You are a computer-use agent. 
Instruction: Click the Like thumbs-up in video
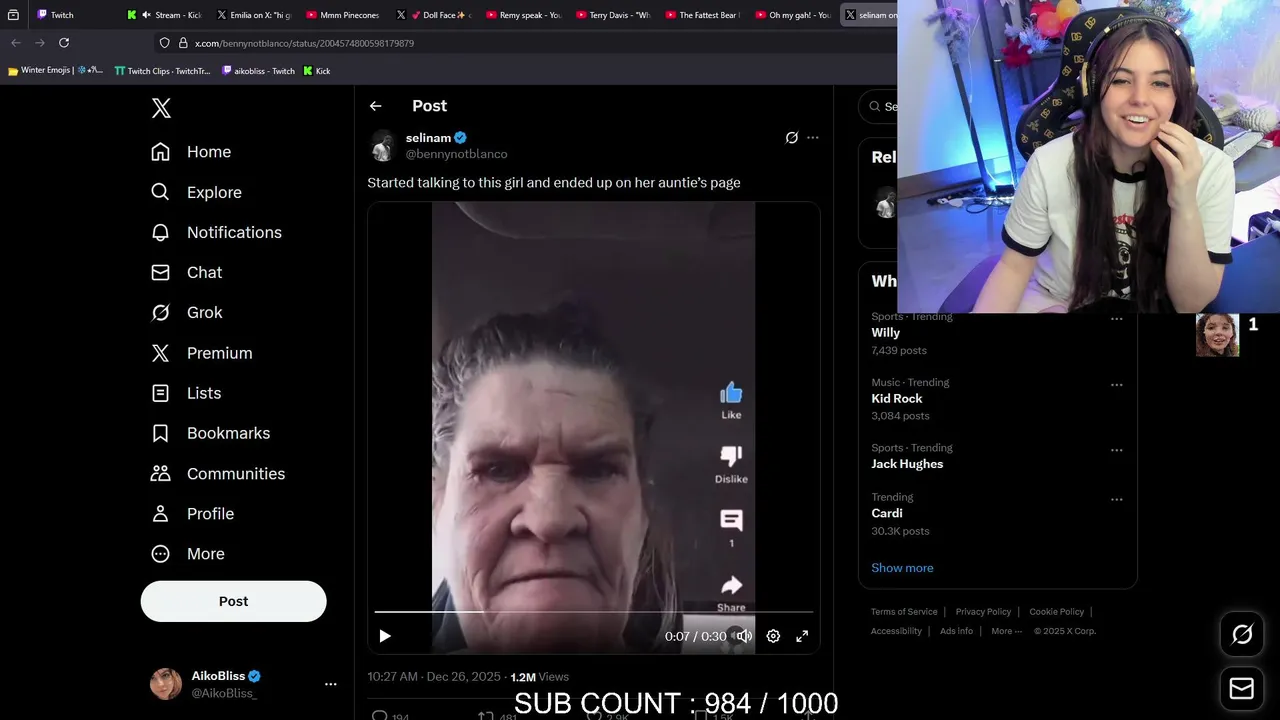pyautogui.click(x=731, y=393)
